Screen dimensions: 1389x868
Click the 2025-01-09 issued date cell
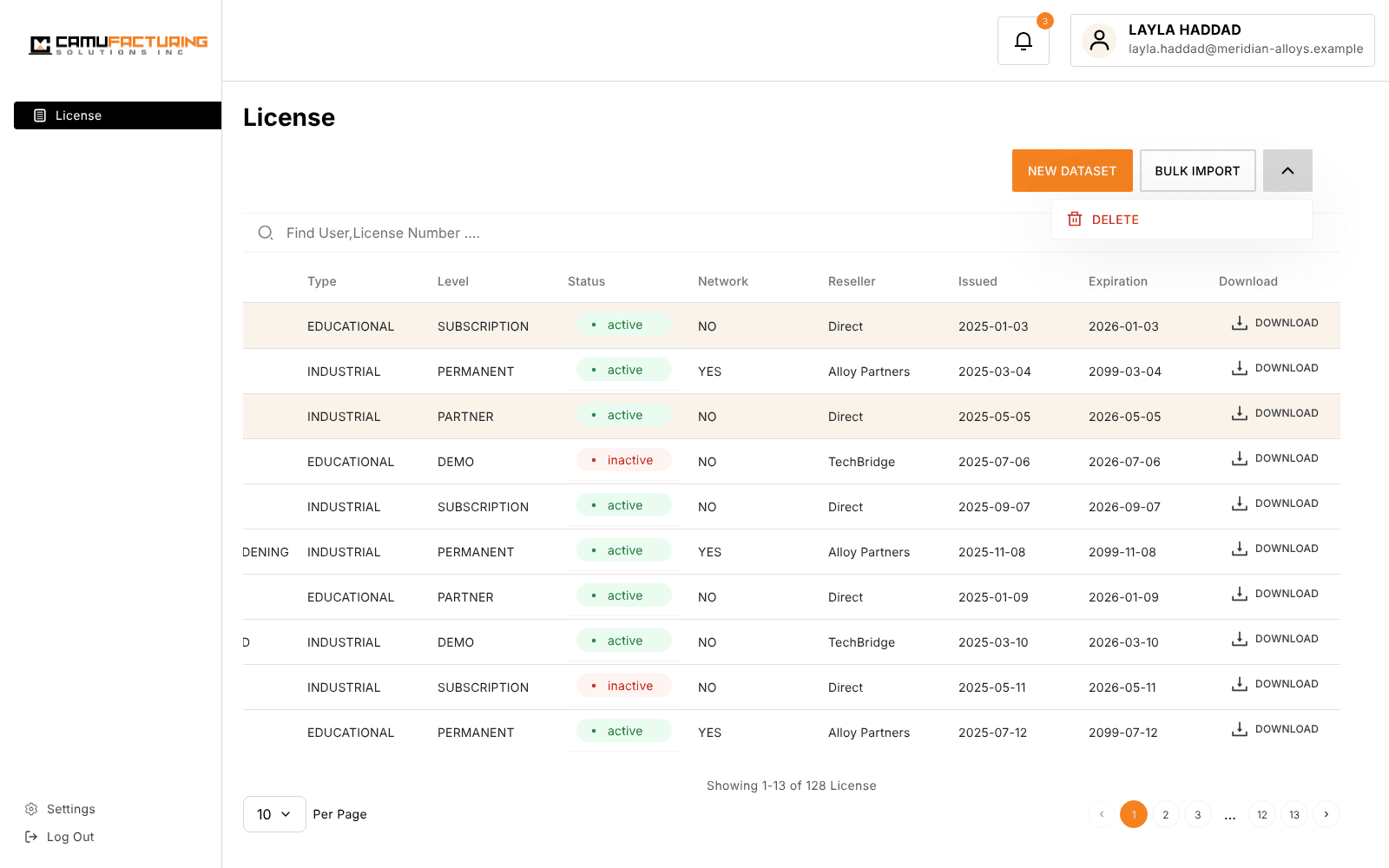(x=993, y=597)
